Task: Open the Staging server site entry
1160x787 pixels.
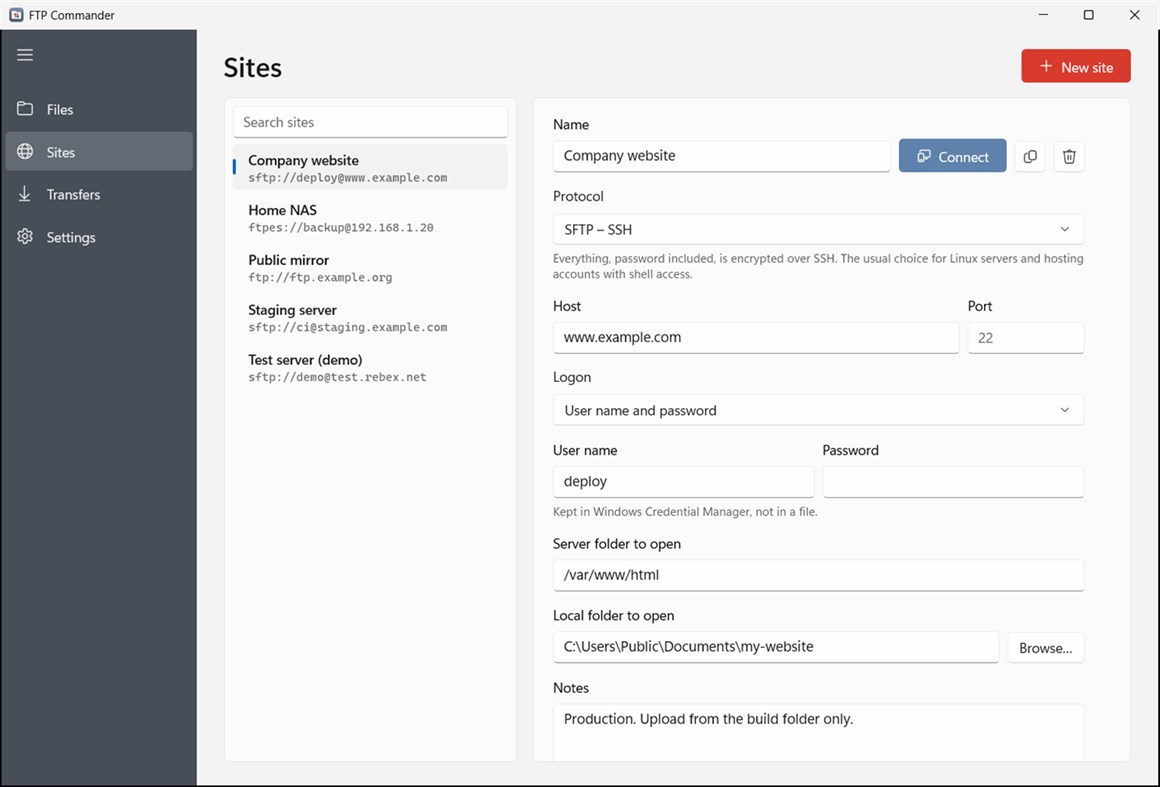Action: coord(371,317)
